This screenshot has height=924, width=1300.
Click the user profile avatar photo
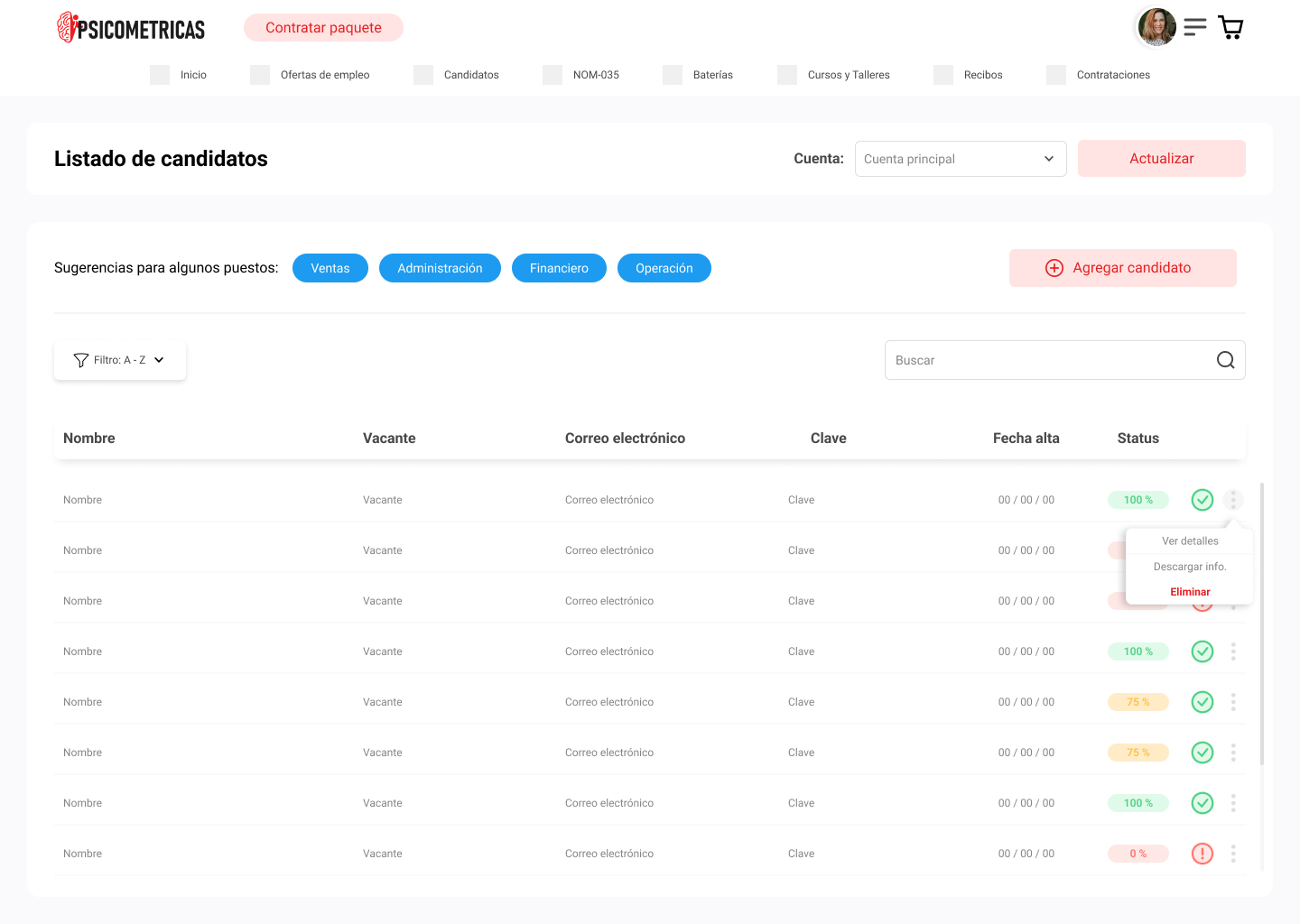pos(1157,27)
